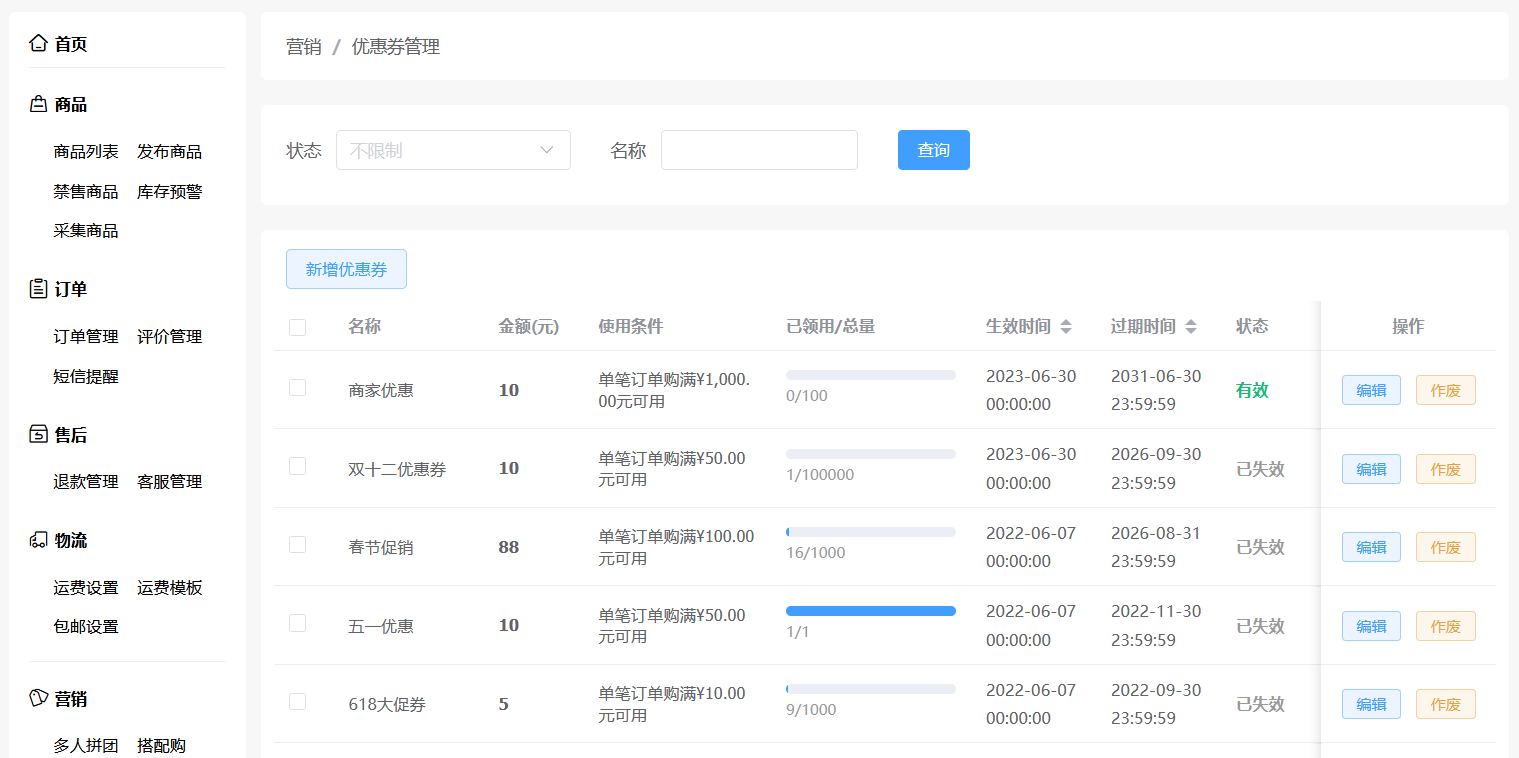Image resolution: width=1519 pixels, height=758 pixels.
Task: Open 多人拼团 in the sidebar
Action: point(86,746)
